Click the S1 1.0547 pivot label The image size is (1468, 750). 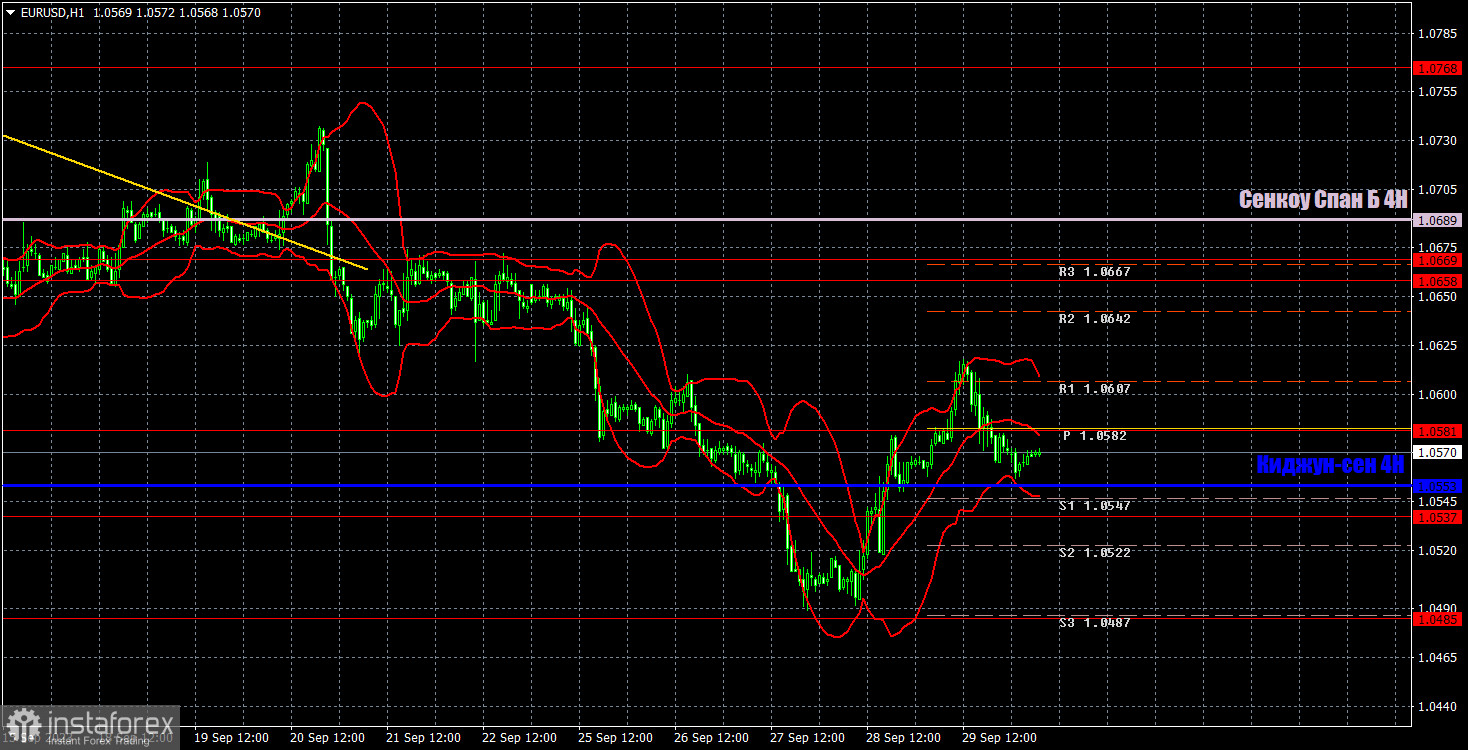(1095, 506)
